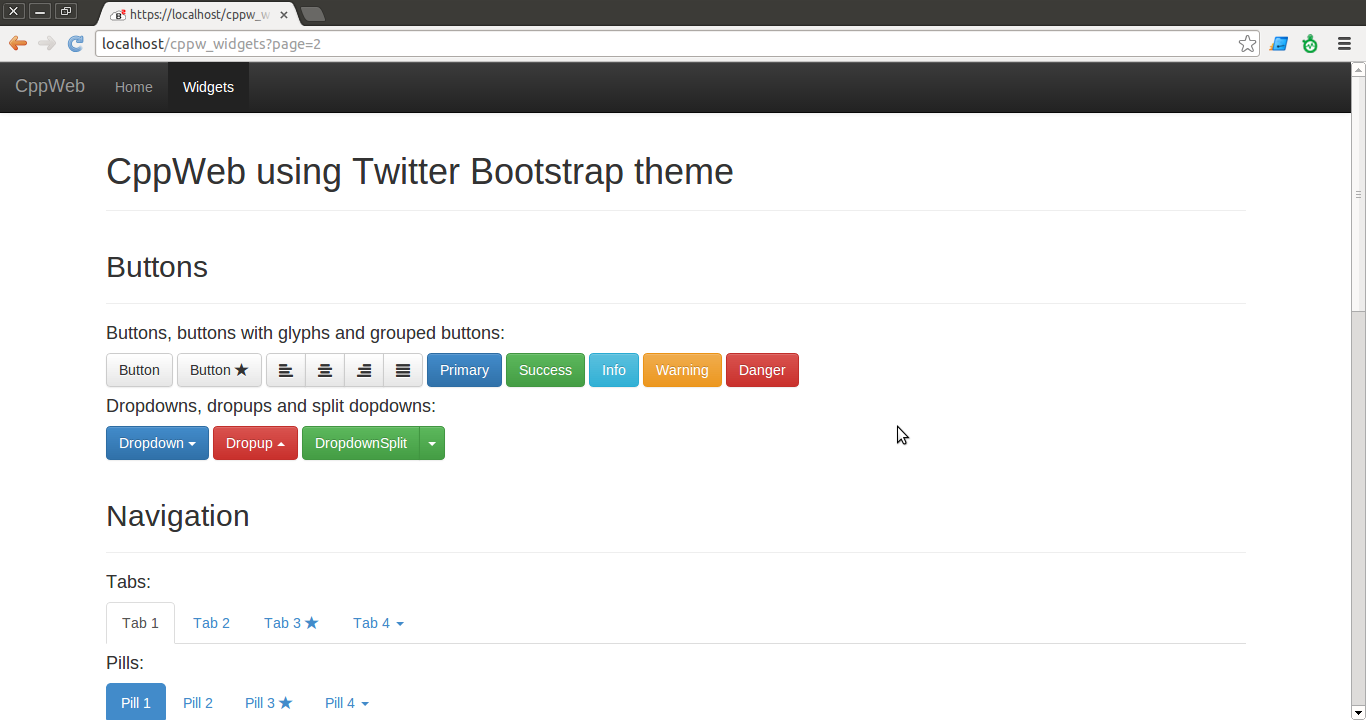The image size is (1366, 720).
Task: Open the blue Dropdown button
Action: [157, 443]
